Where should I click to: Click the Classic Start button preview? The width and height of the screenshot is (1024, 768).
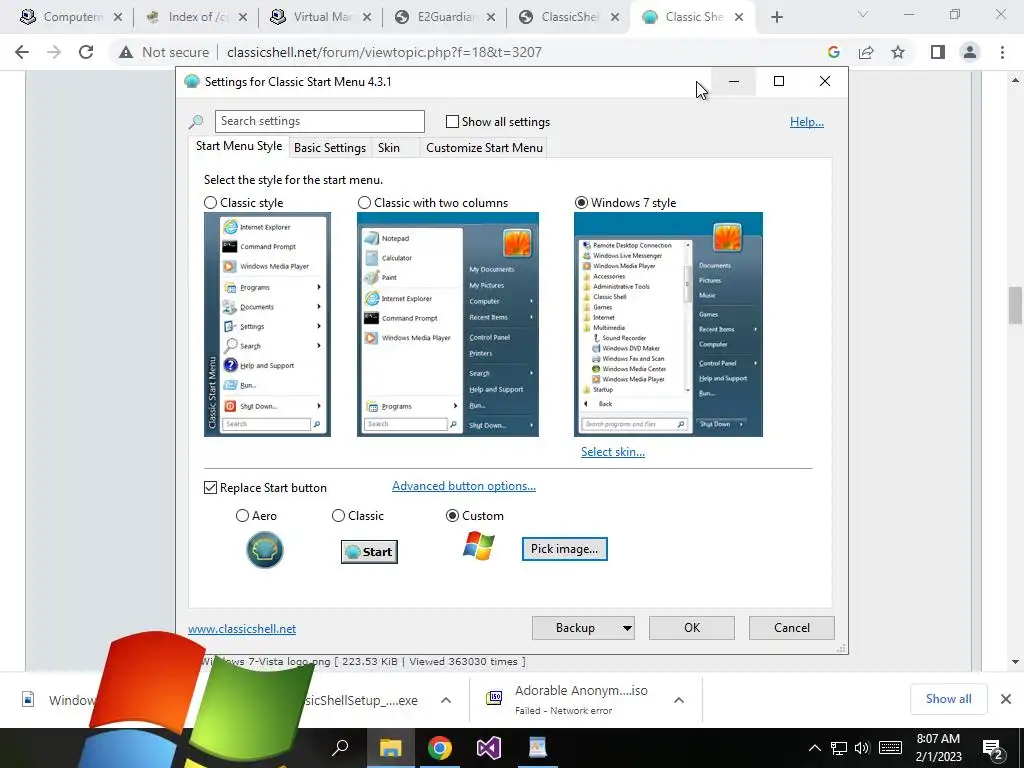click(370, 552)
